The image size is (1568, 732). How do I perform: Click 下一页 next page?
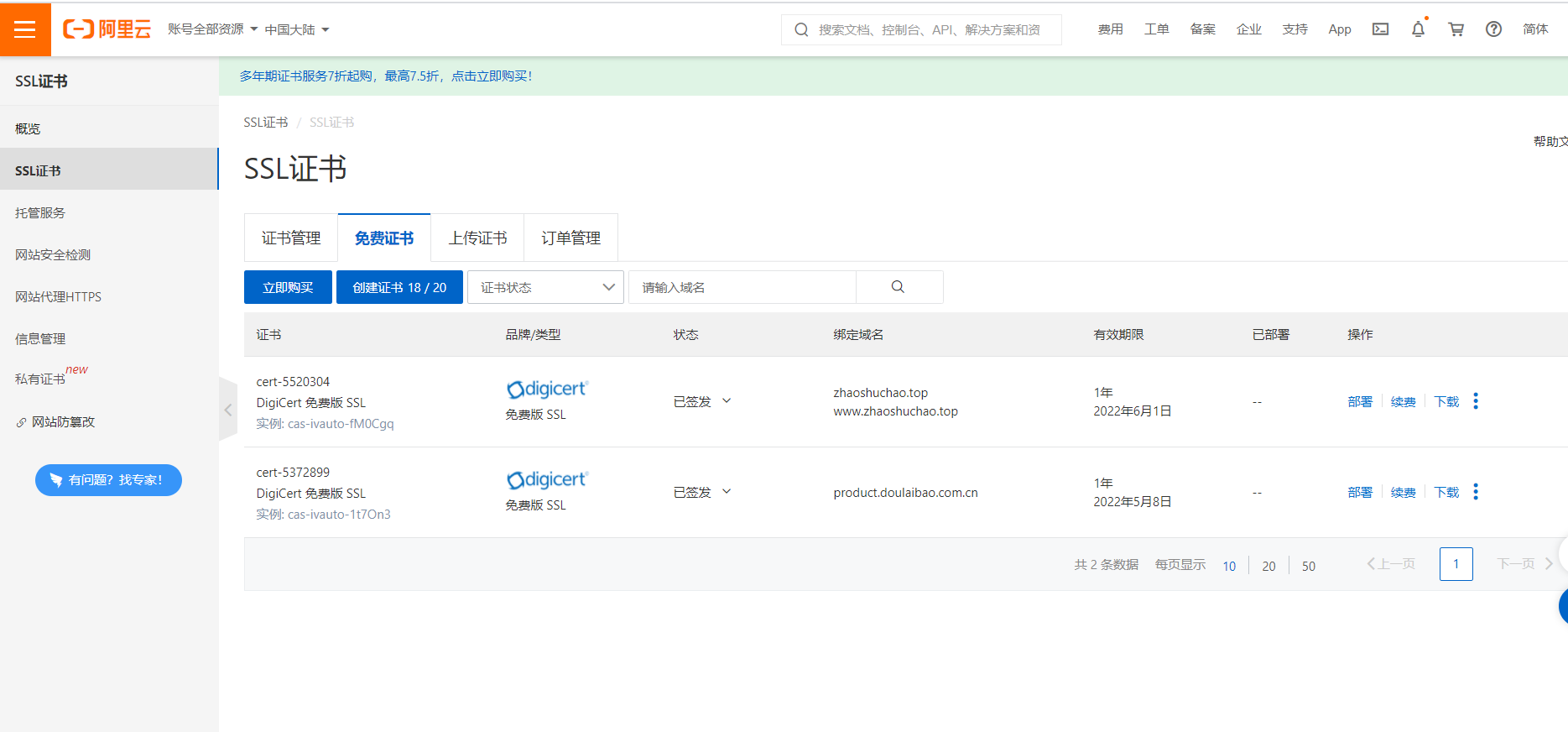point(1525,564)
